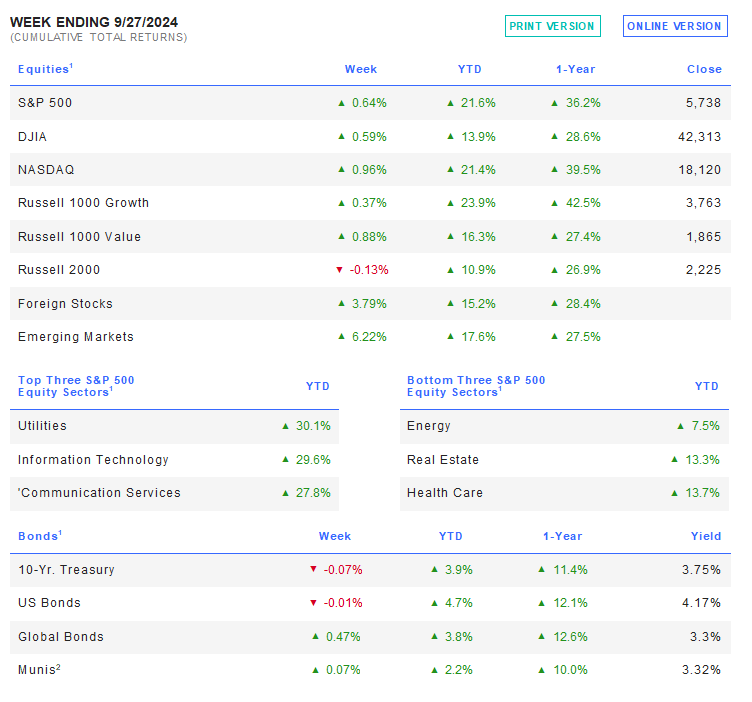Click the Equities section heading

45,69
